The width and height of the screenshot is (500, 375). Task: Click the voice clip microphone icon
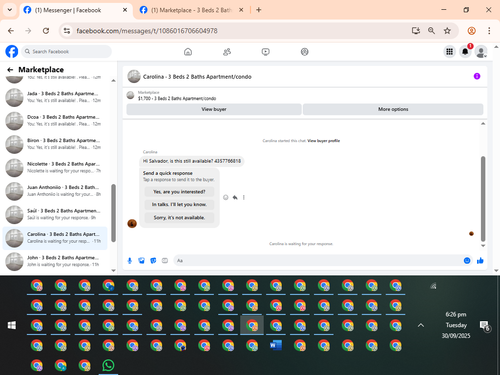[x=130, y=261]
